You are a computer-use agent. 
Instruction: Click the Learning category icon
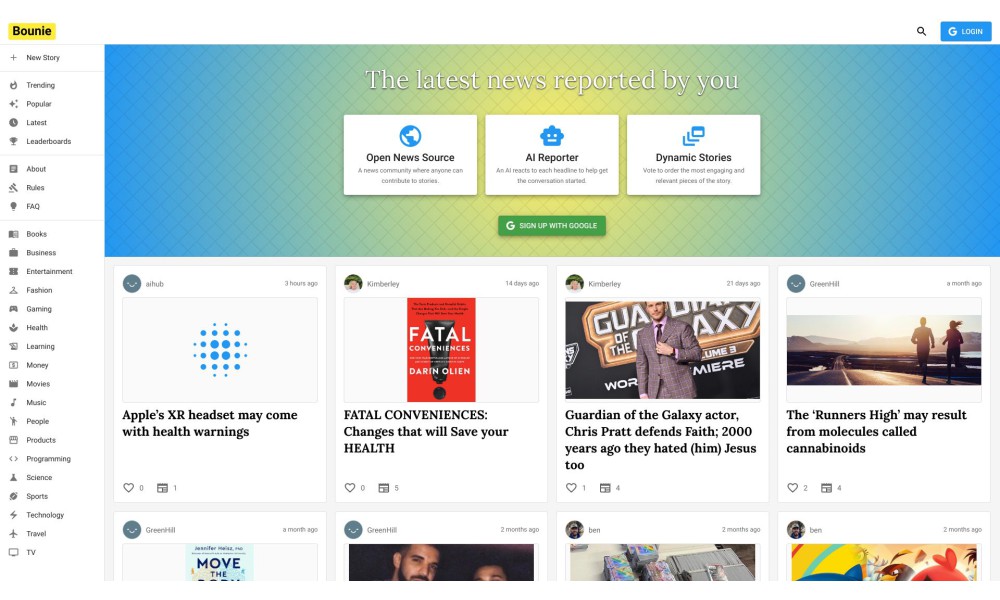pos(13,346)
